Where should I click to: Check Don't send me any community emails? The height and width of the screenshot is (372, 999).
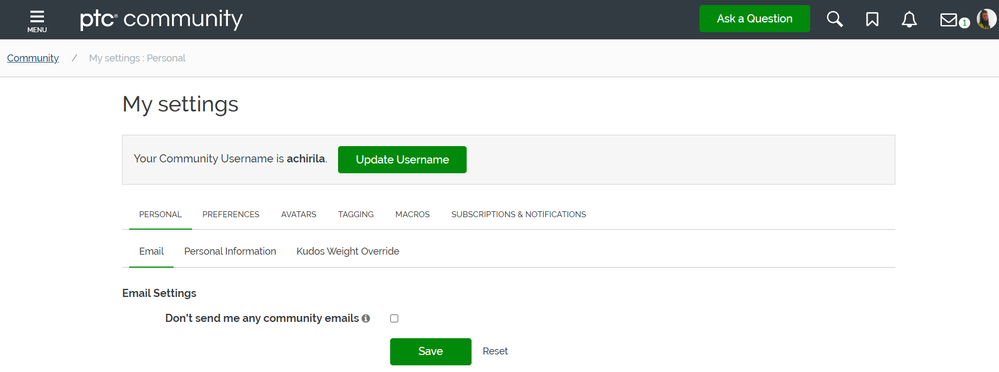(394, 318)
